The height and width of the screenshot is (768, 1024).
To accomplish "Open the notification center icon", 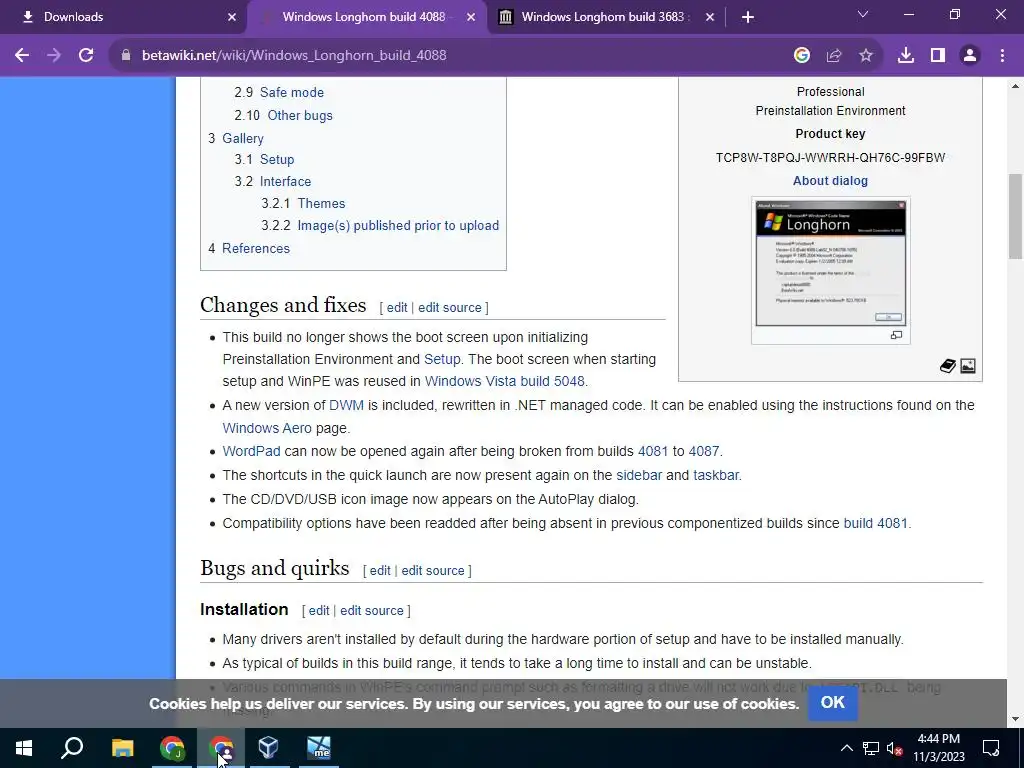I will click(991, 748).
